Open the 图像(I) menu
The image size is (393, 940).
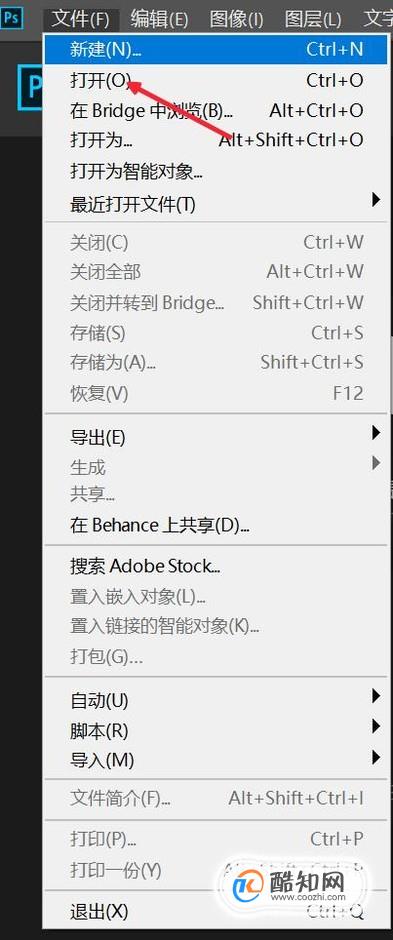tap(237, 19)
